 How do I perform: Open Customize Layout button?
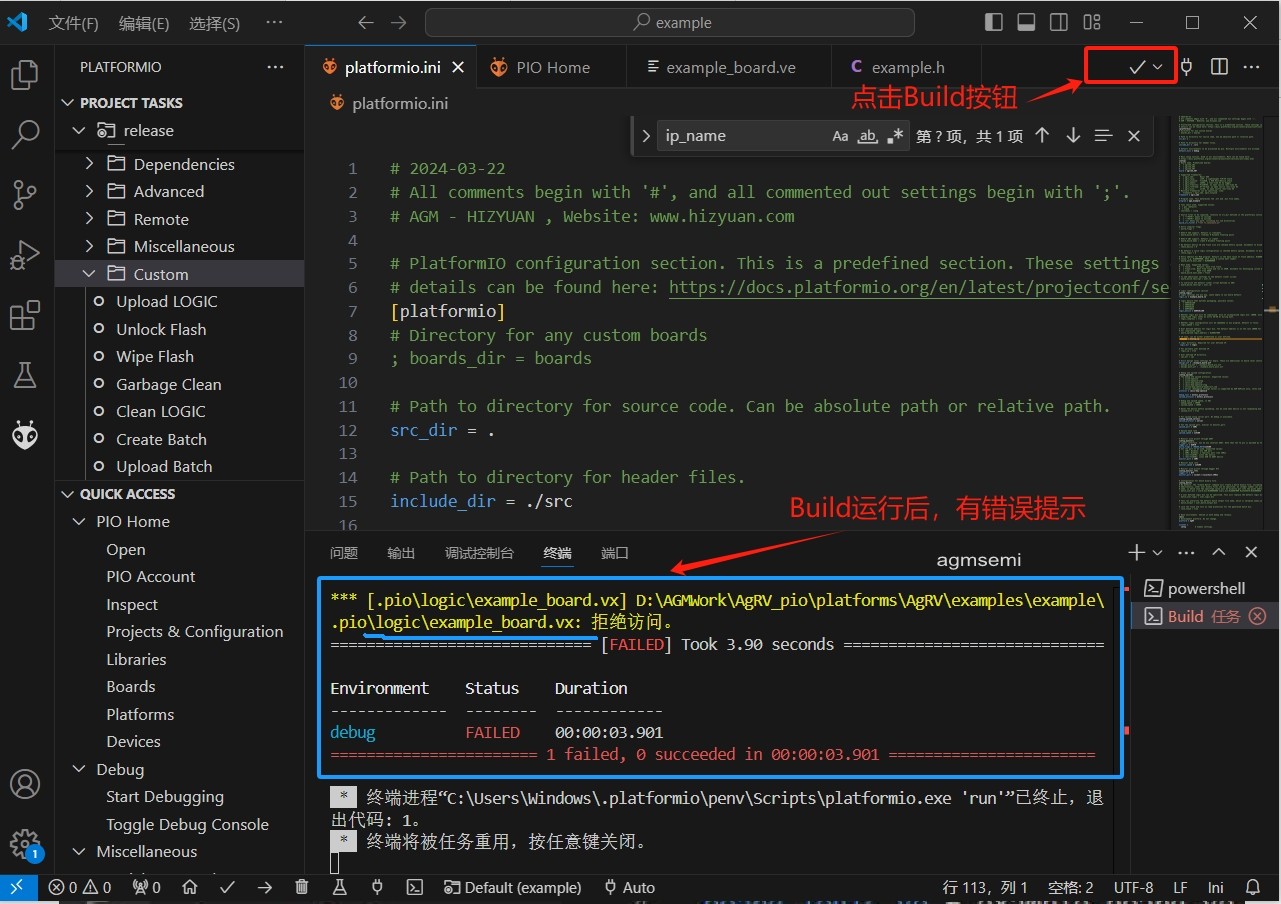(1092, 22)
